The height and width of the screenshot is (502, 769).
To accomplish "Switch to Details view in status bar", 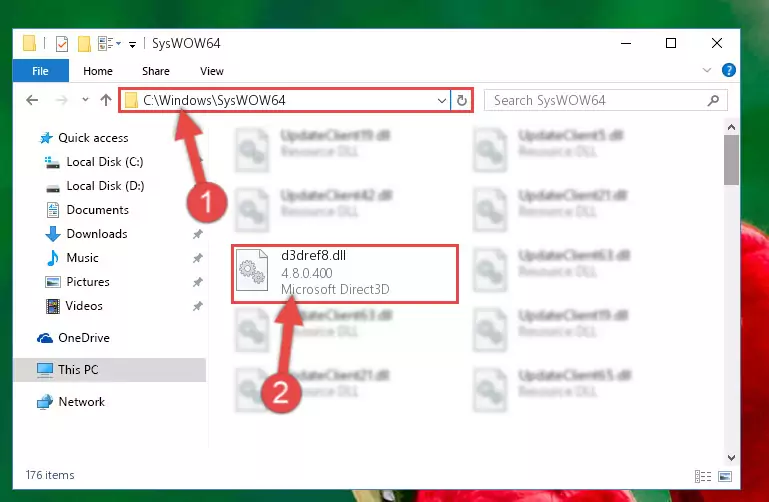I will [703, 476].
